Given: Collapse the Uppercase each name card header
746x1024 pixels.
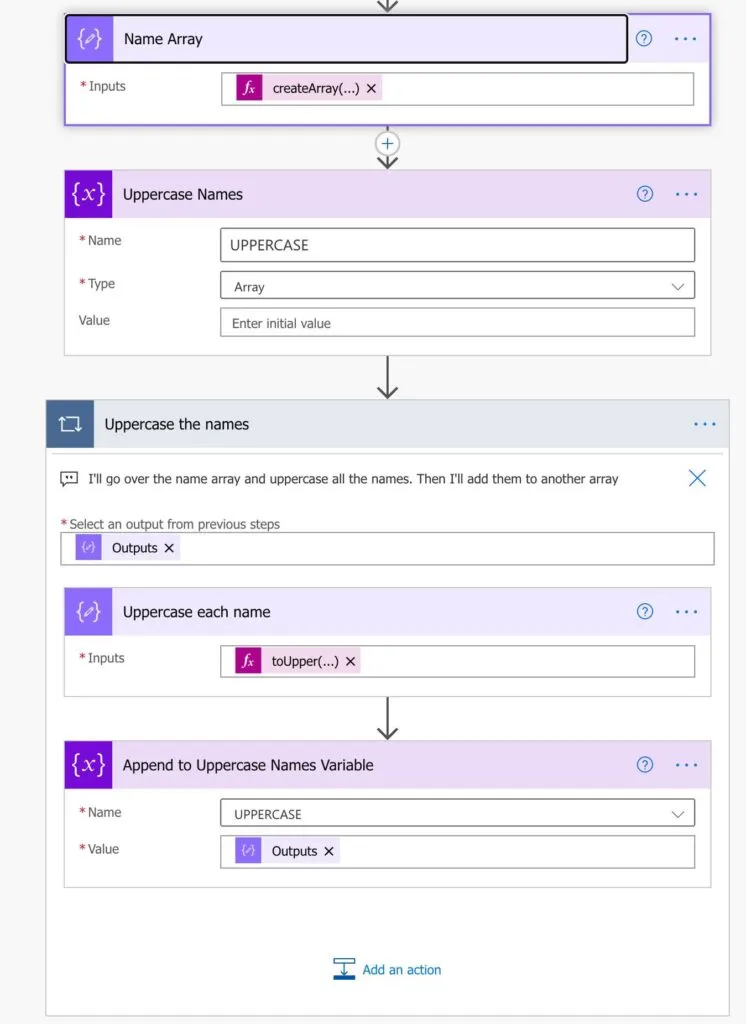Looking at the screenshot, I should 350,612.
